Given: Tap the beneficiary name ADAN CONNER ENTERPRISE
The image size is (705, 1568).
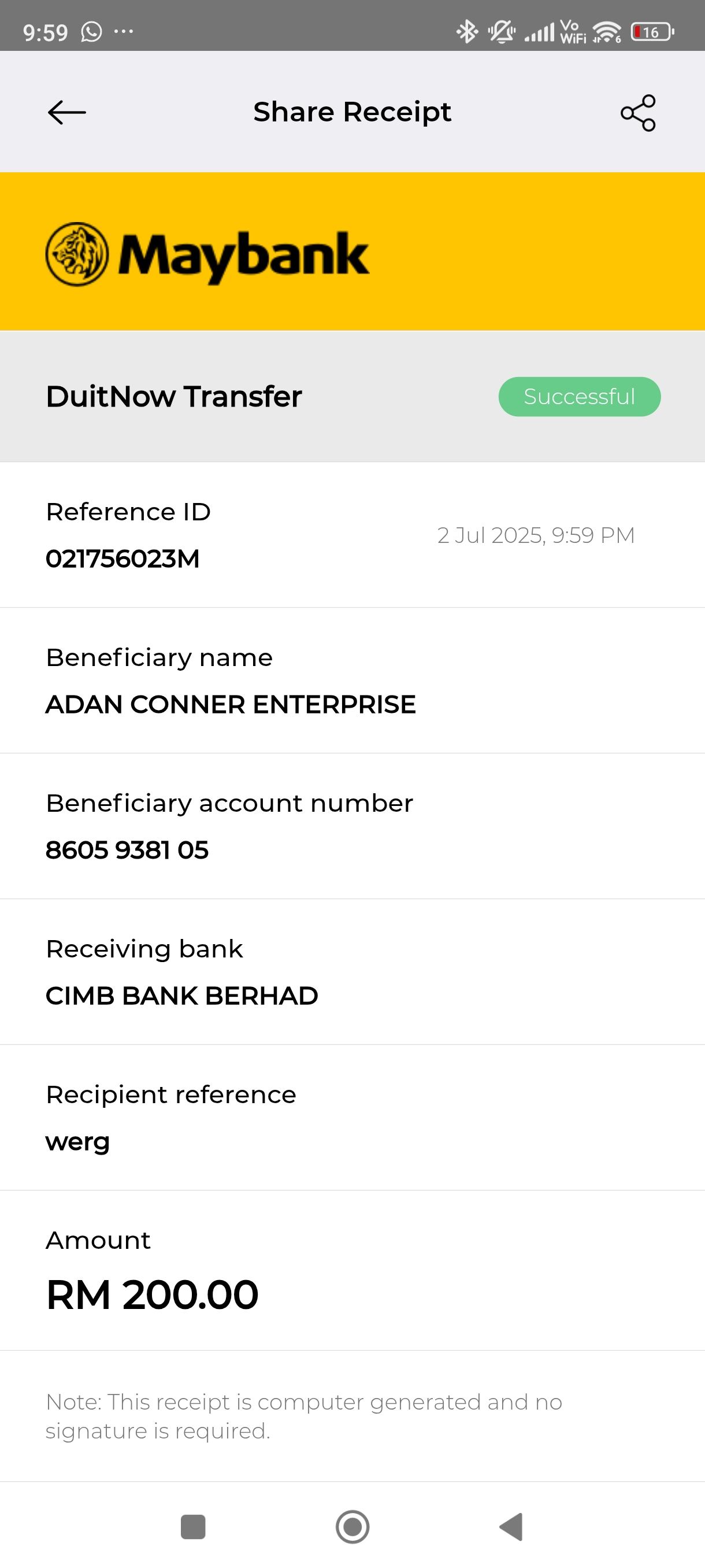Looking at the screenshot, I should [231, 704].
